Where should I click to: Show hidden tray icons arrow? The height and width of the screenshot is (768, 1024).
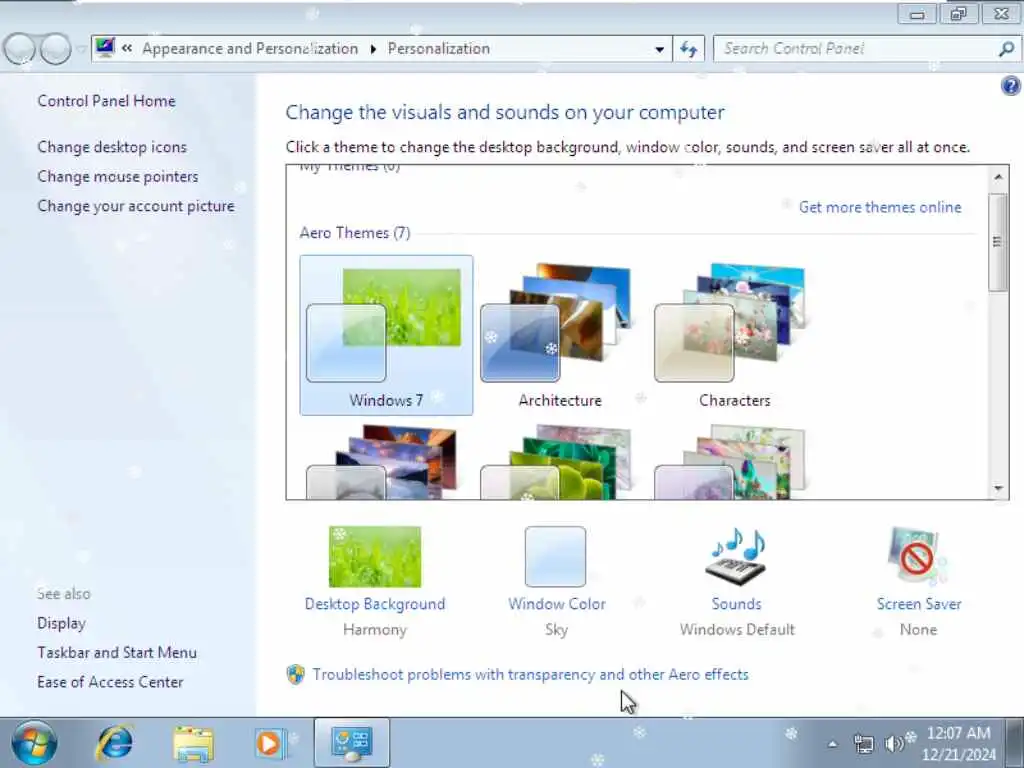coord(832,743)
